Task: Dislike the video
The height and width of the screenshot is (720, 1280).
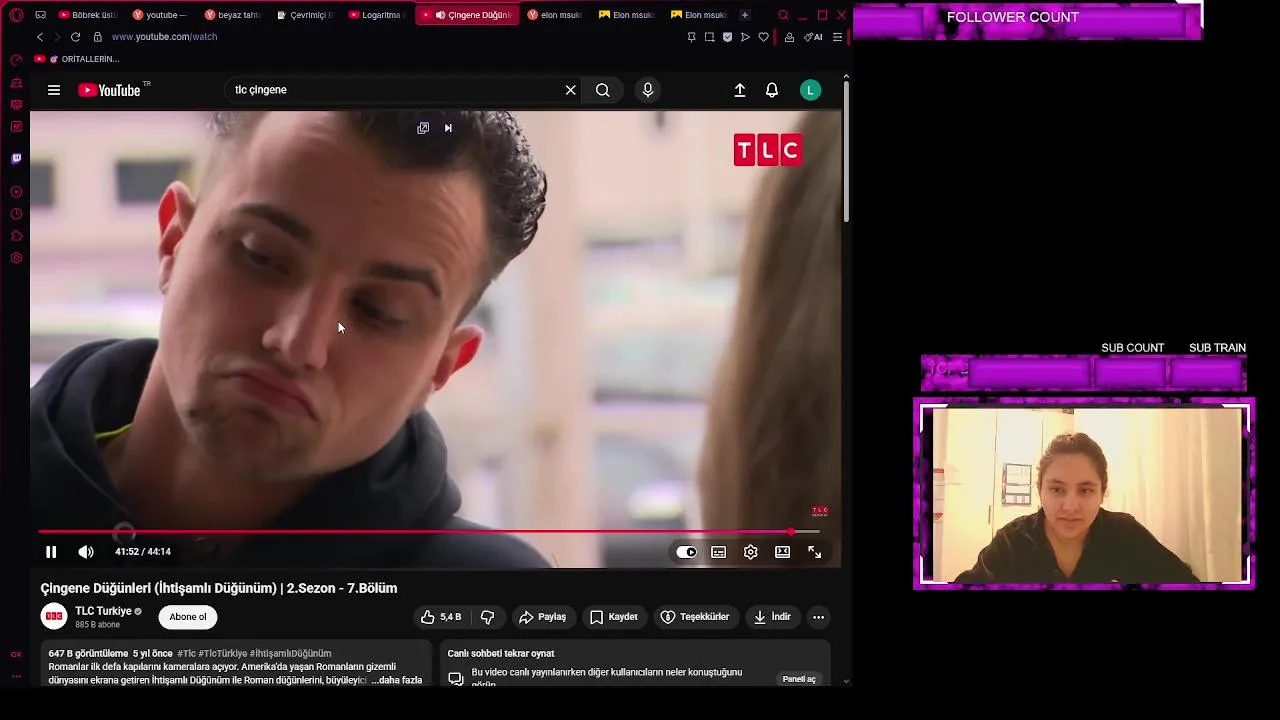Action: click(x=488, y=617)
